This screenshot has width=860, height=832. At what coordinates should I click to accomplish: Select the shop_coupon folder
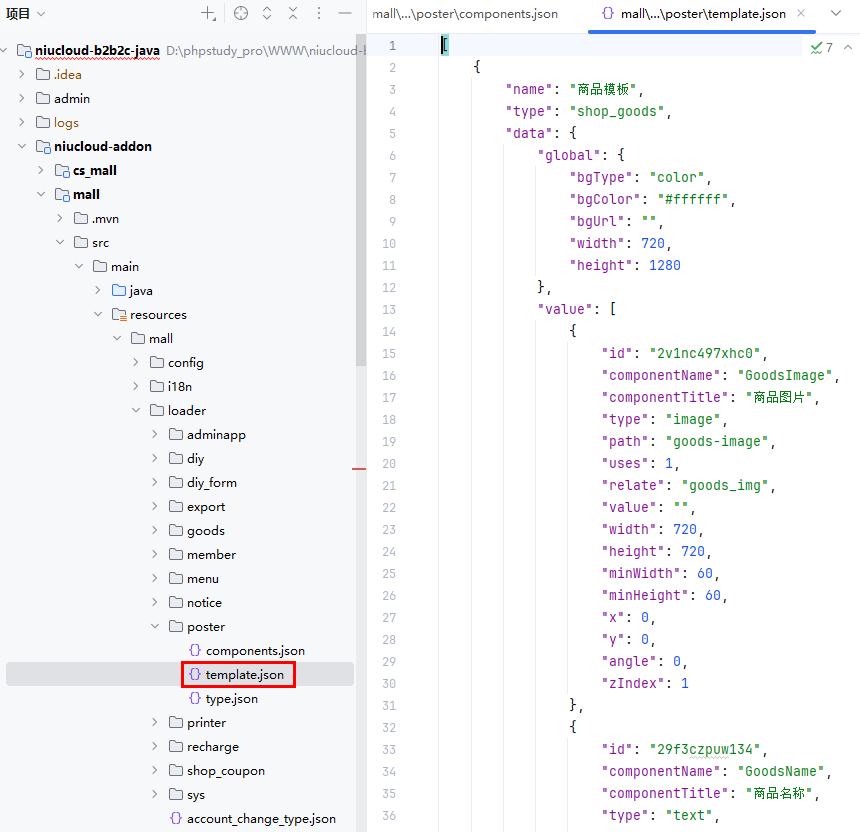tap(225, 771)
